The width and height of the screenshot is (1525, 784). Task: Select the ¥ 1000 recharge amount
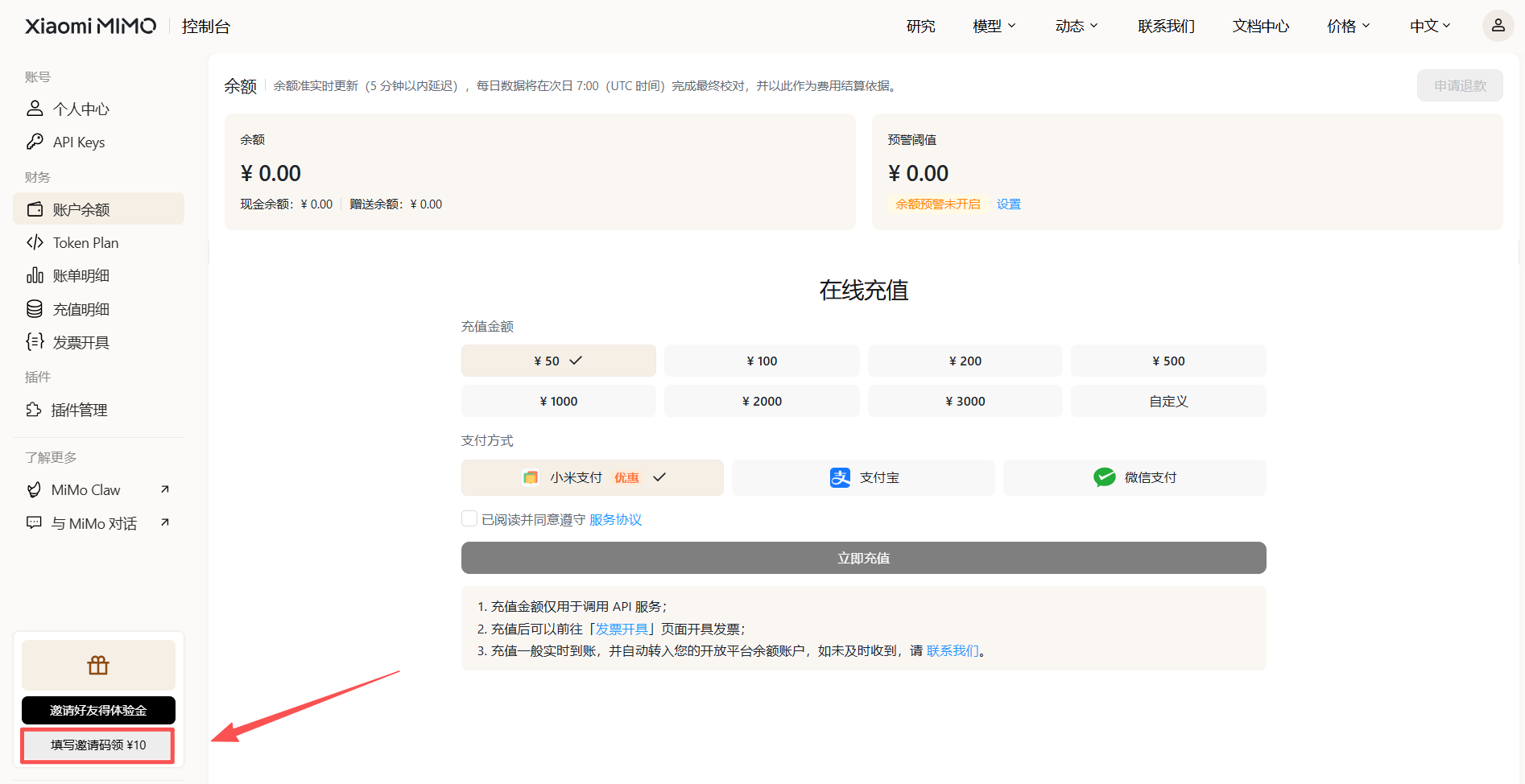[559, 401]
